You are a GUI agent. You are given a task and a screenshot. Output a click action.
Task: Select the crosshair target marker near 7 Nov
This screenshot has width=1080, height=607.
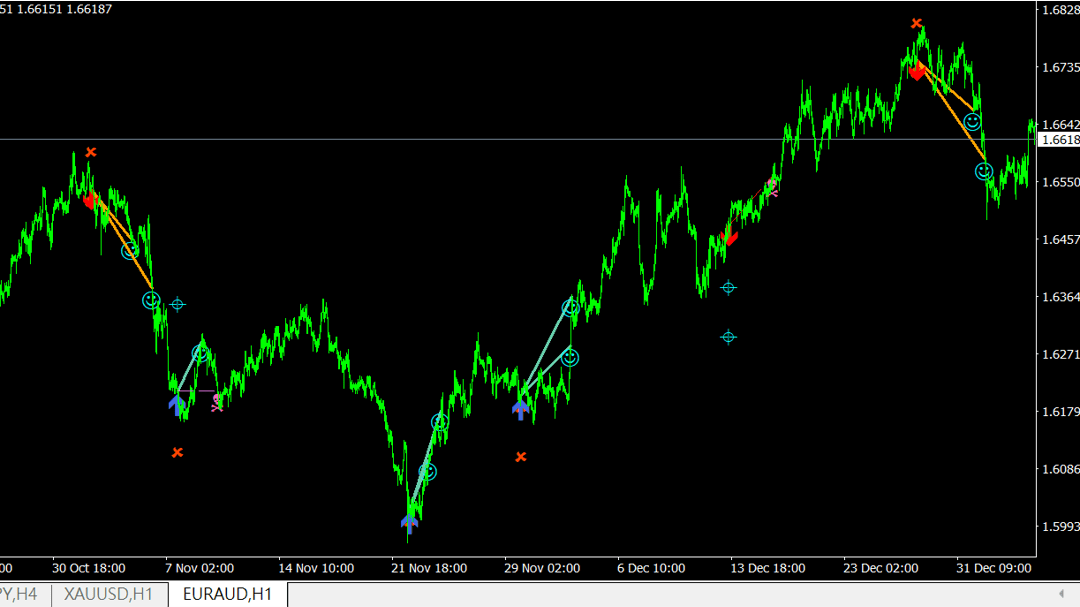(178, 304)
